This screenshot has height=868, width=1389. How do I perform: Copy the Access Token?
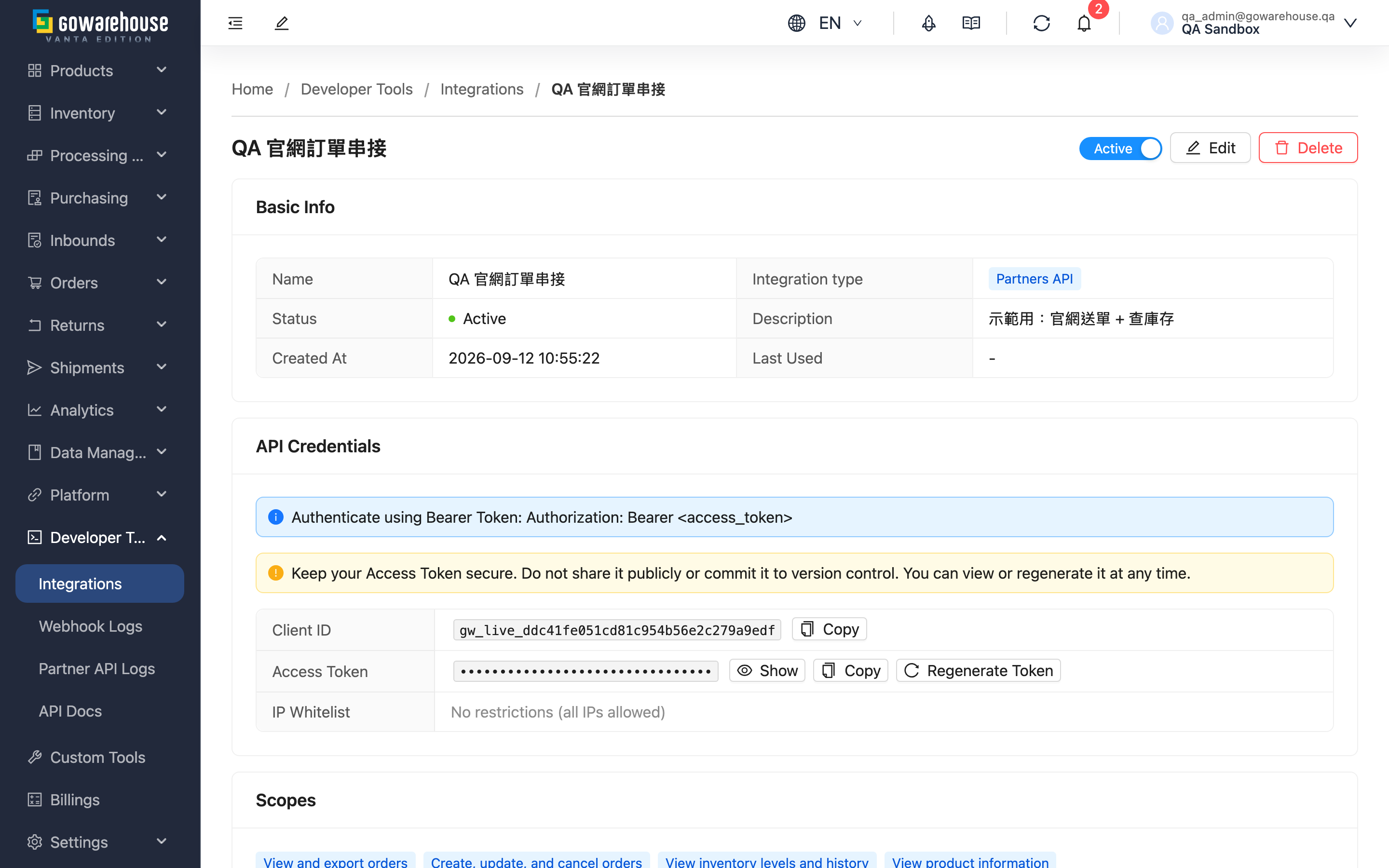coord(851,670)
